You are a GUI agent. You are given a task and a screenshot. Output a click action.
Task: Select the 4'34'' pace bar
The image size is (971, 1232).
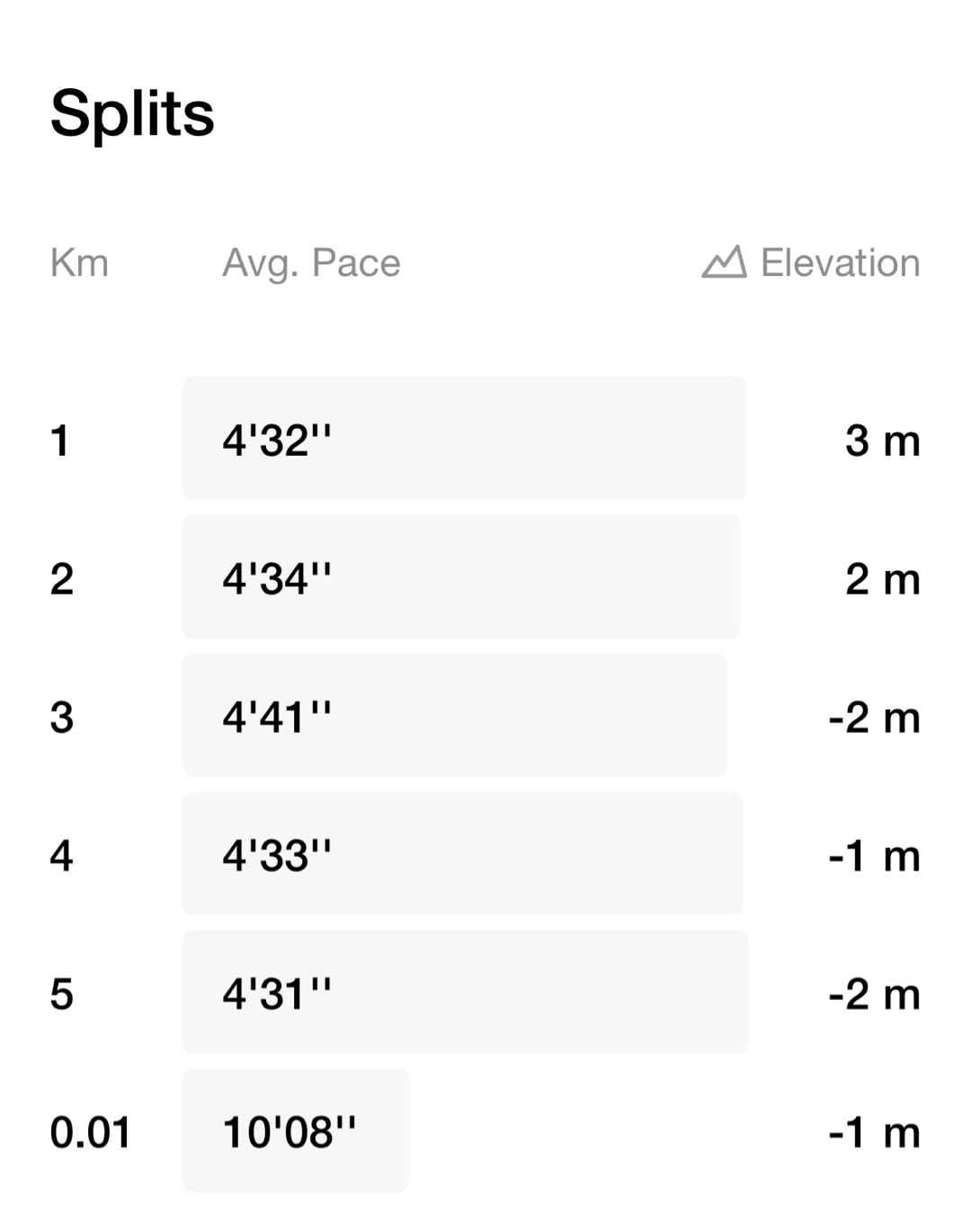460,577
